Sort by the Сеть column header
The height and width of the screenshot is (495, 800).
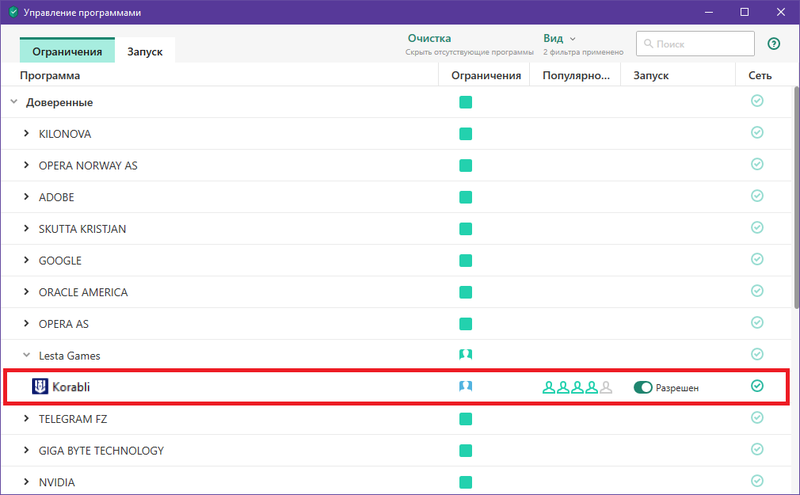[x=760, y=76]
